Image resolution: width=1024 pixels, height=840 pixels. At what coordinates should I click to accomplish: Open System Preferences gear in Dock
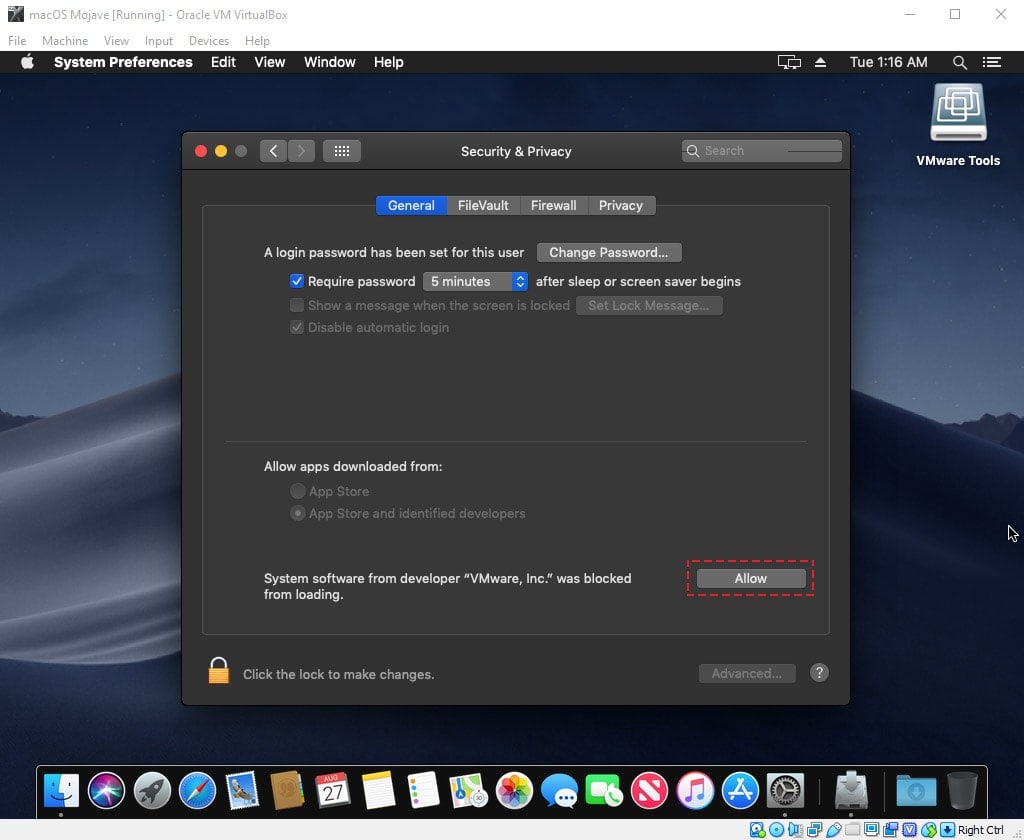(785, 790)
